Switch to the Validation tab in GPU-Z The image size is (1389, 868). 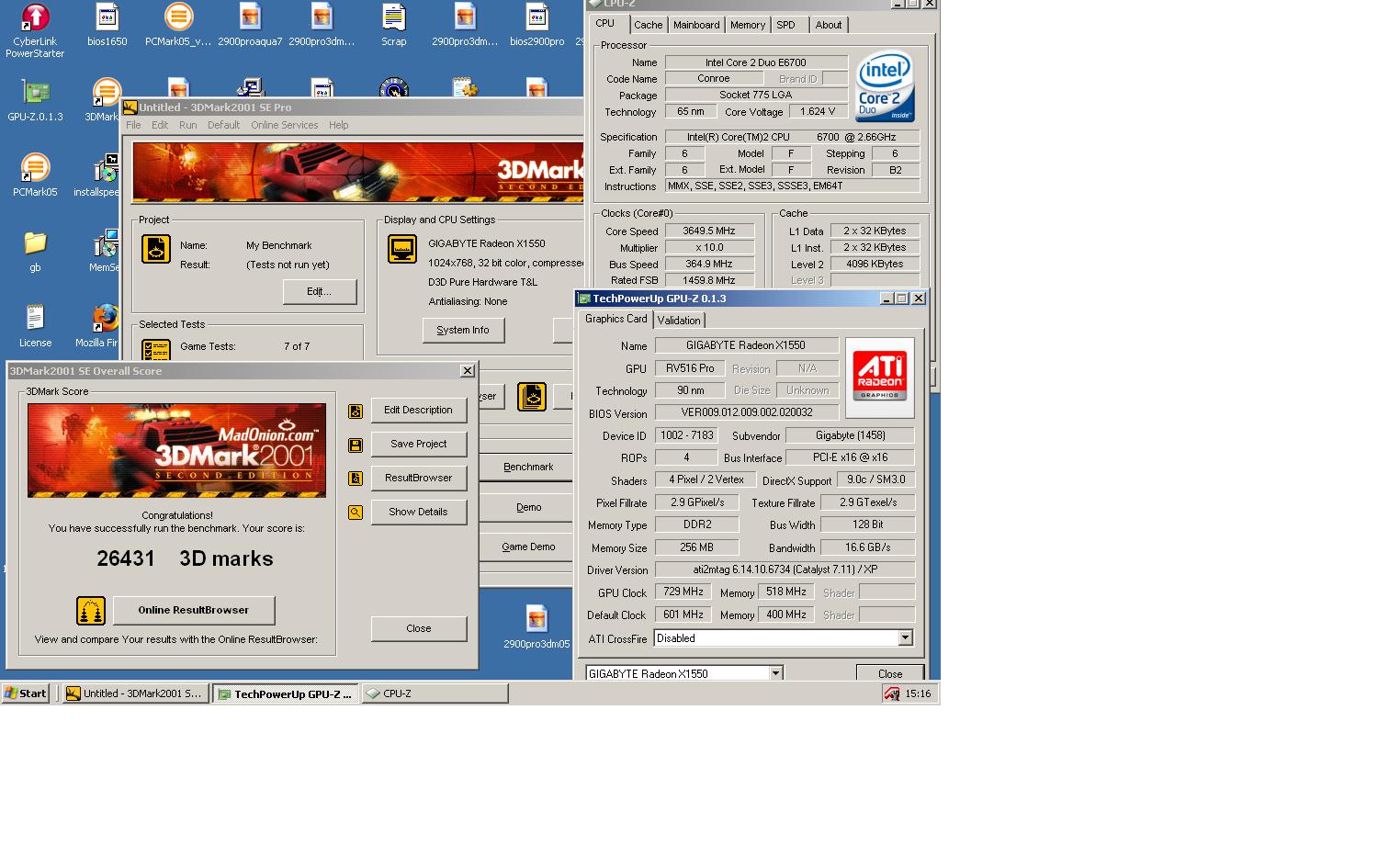pyautogui.click(x=679, y=321)
